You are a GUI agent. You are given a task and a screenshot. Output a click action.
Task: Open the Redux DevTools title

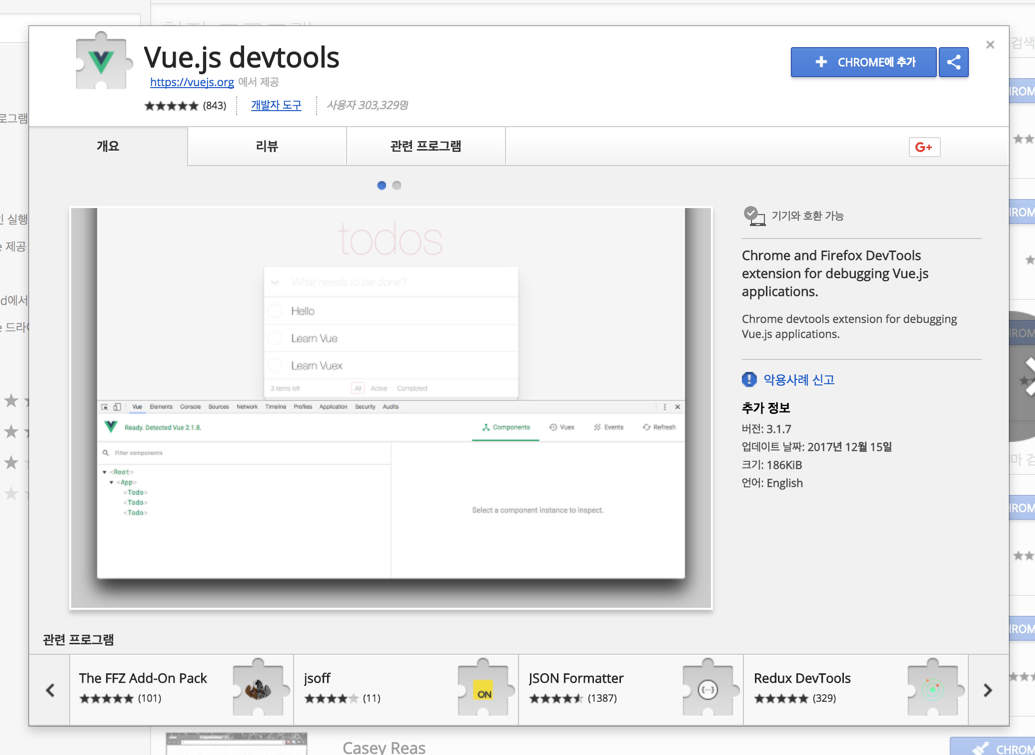coord(802,678)
